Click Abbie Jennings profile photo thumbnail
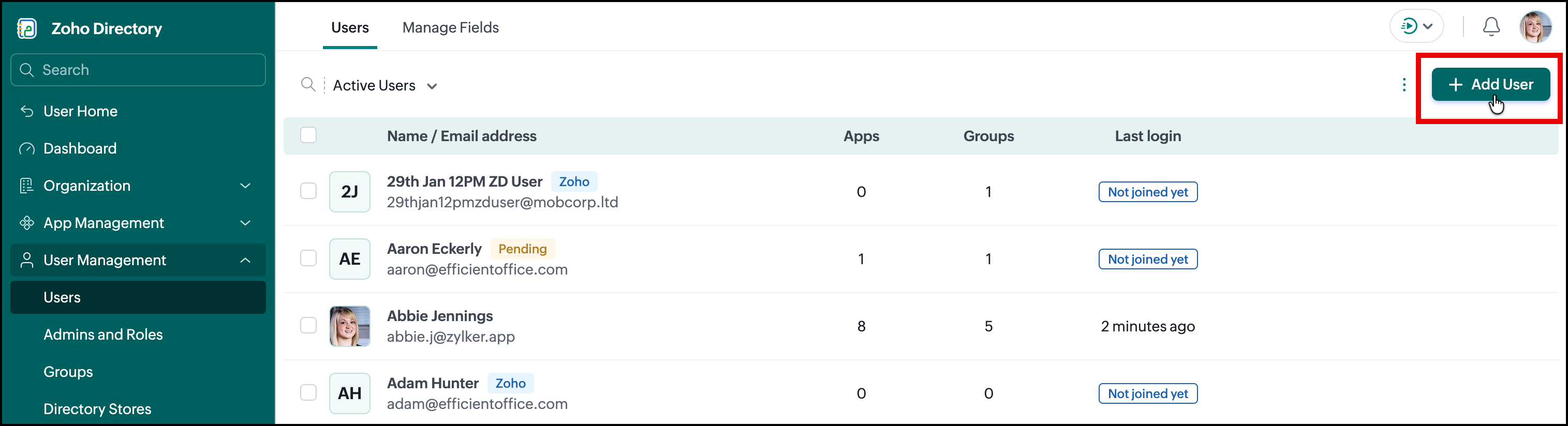The width and height of the screenshot is (1568, 426). click(x=349, y=326)
